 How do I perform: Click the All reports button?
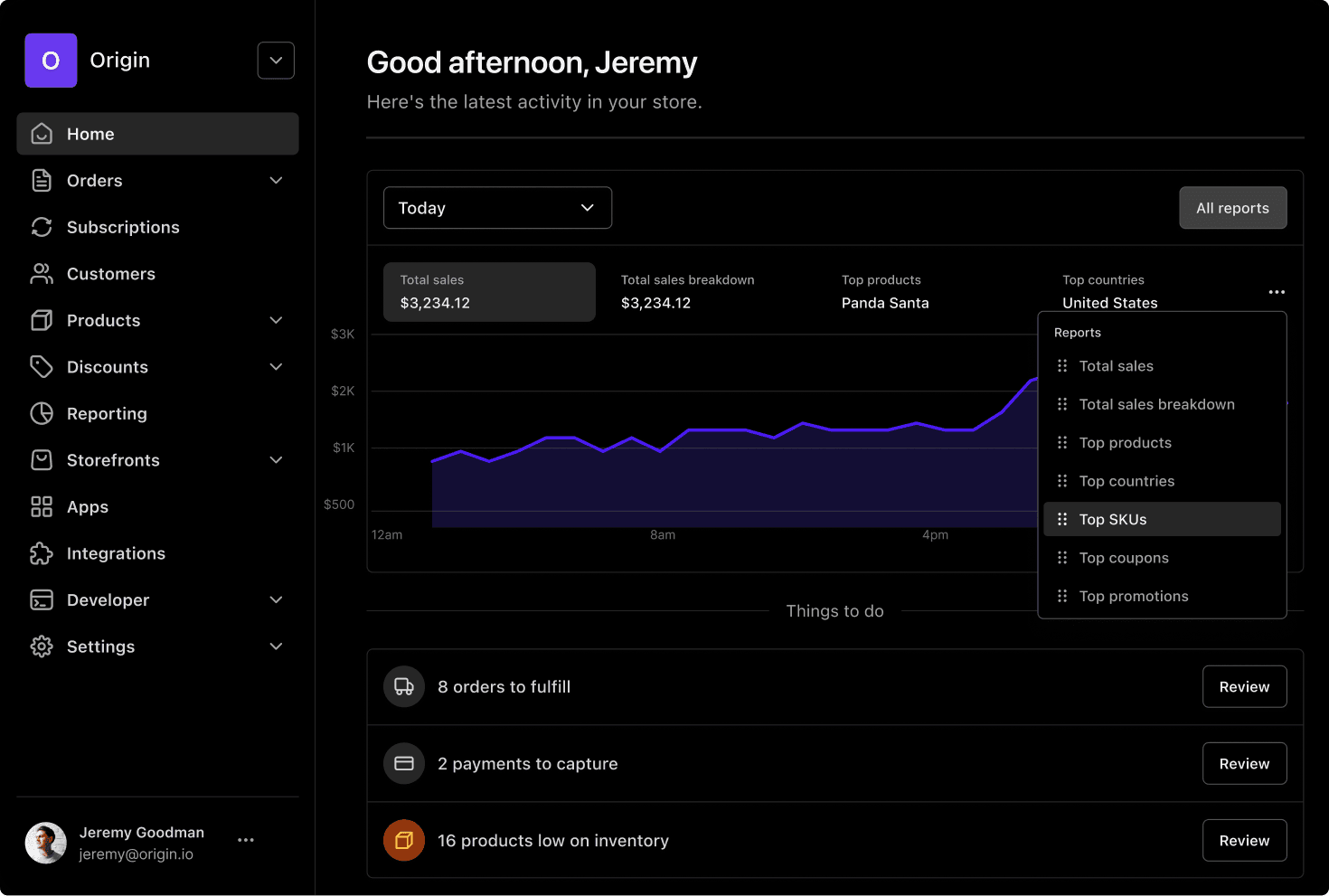[1232, 207]
